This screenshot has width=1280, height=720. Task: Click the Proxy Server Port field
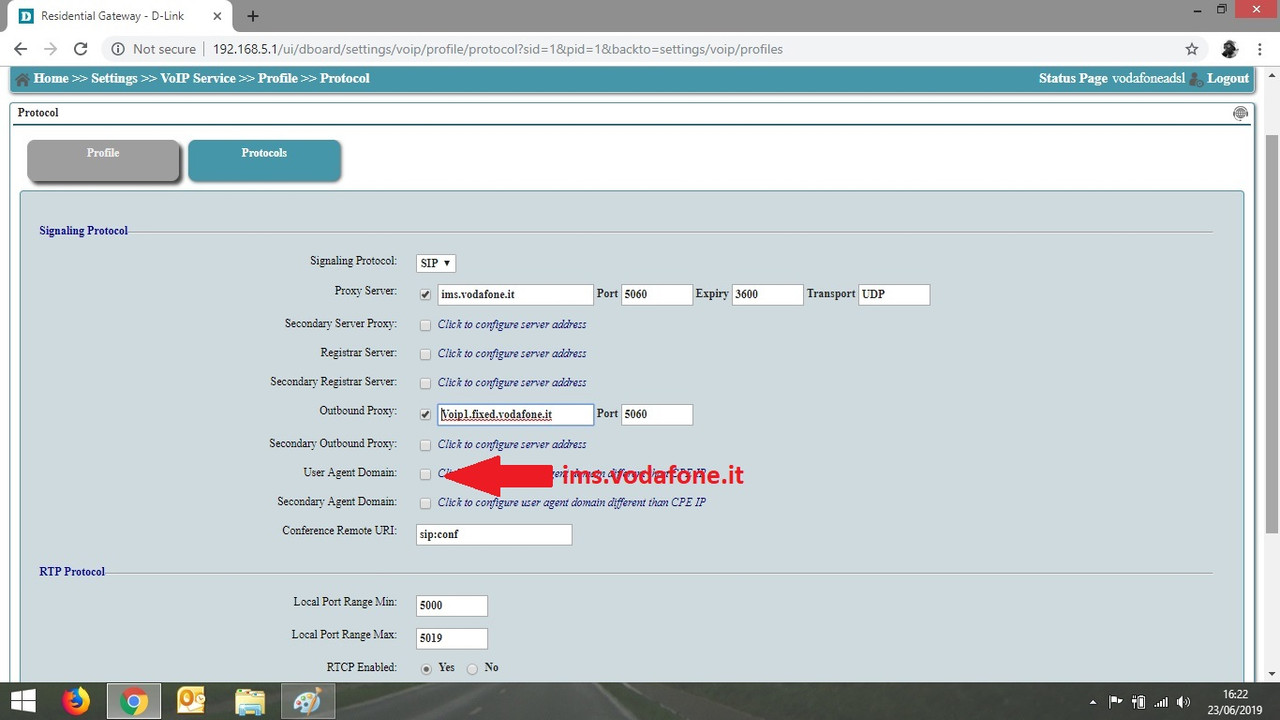click(657, 295)
